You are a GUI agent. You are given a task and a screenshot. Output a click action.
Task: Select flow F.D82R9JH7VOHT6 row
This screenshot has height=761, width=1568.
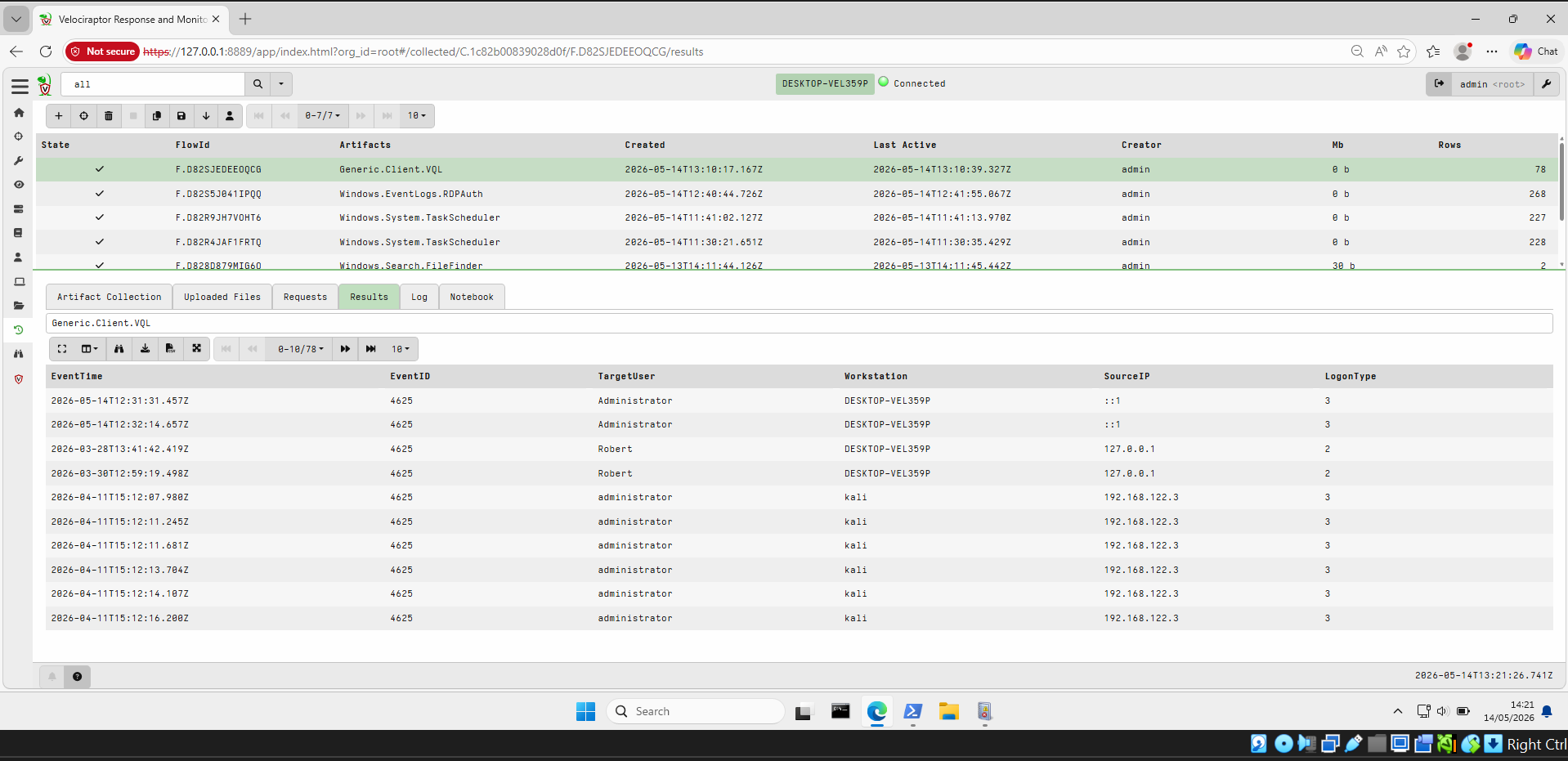(797, 217)
